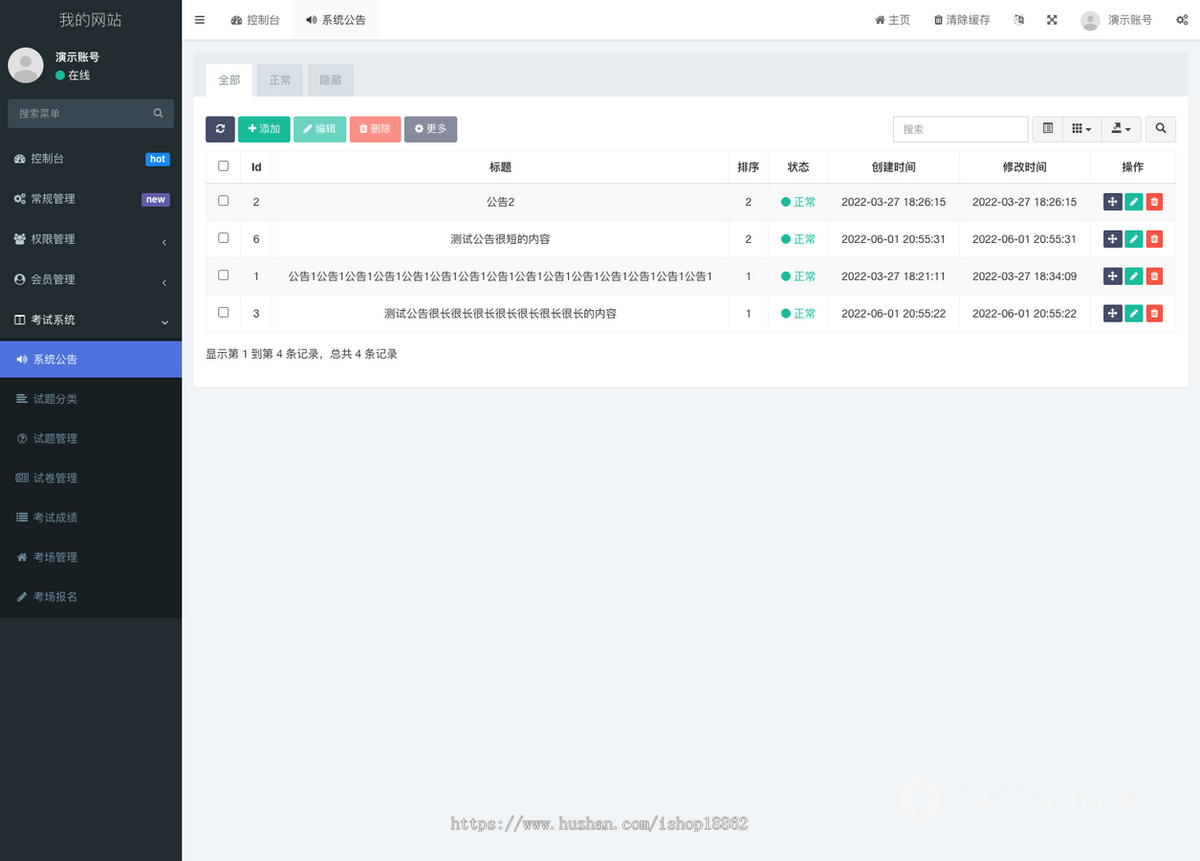Click the 更多 button

click(430, 128)
